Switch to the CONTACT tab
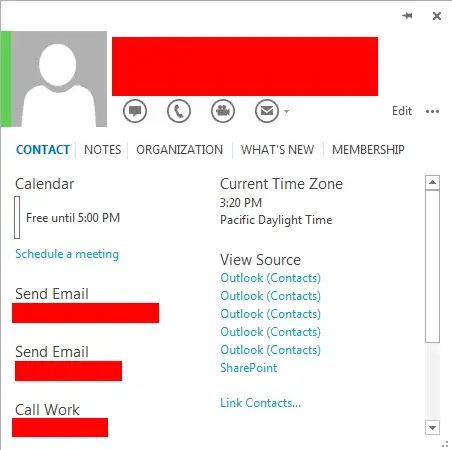 coord(43,150)
